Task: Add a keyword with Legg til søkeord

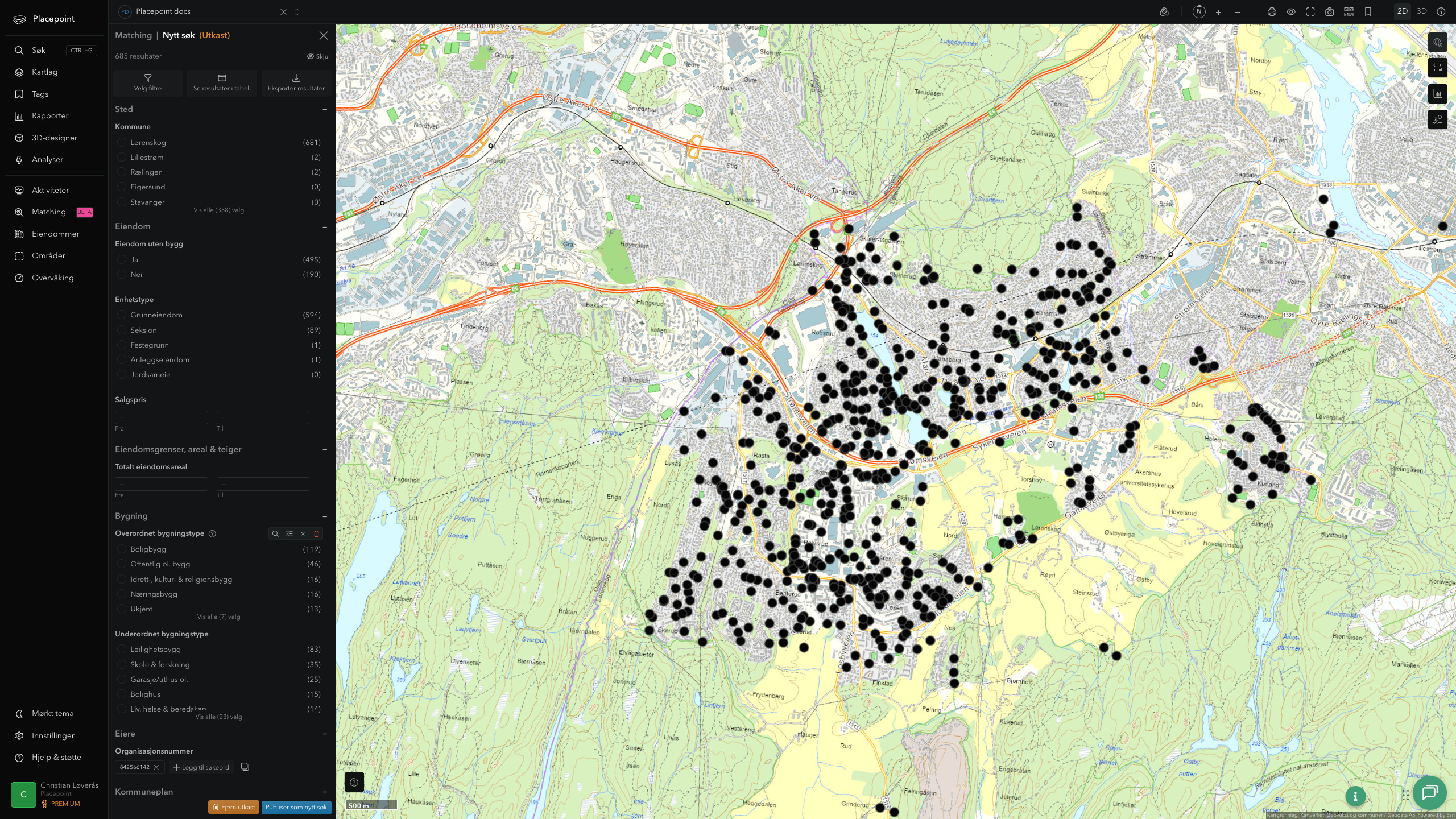Action: pos(201,767)
